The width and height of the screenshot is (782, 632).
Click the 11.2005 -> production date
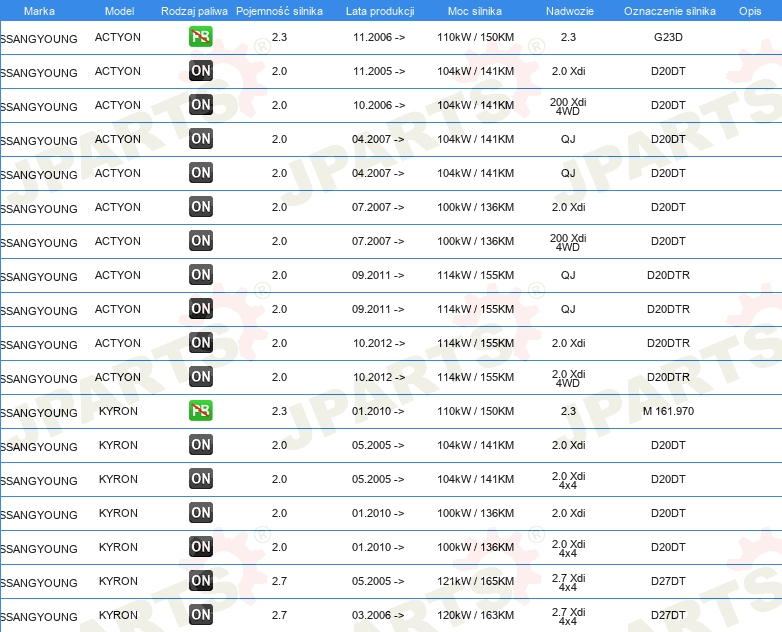pyautogui.click(x=379, y=71)
